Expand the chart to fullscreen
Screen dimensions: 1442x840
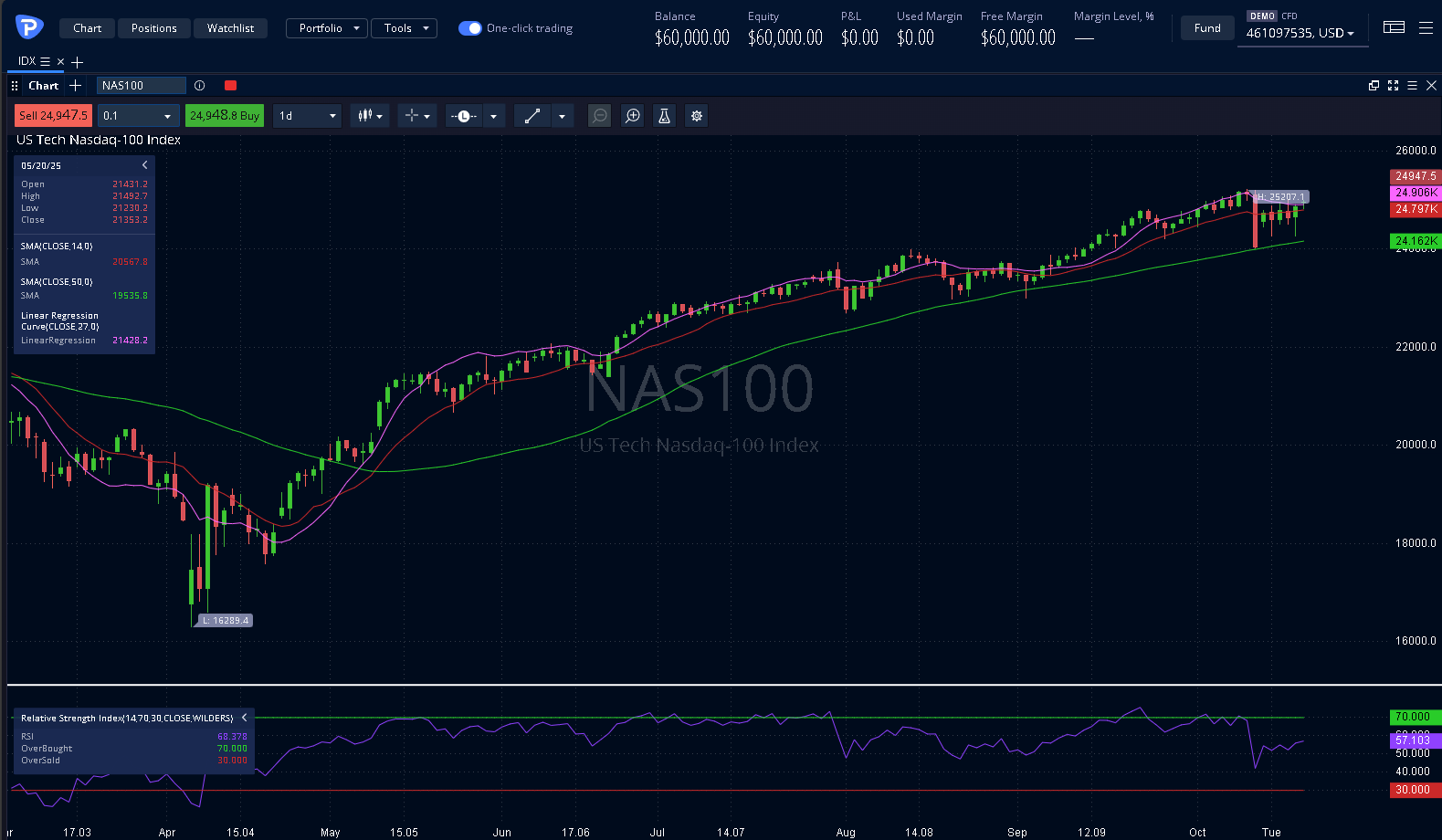tap(1393, 85)
